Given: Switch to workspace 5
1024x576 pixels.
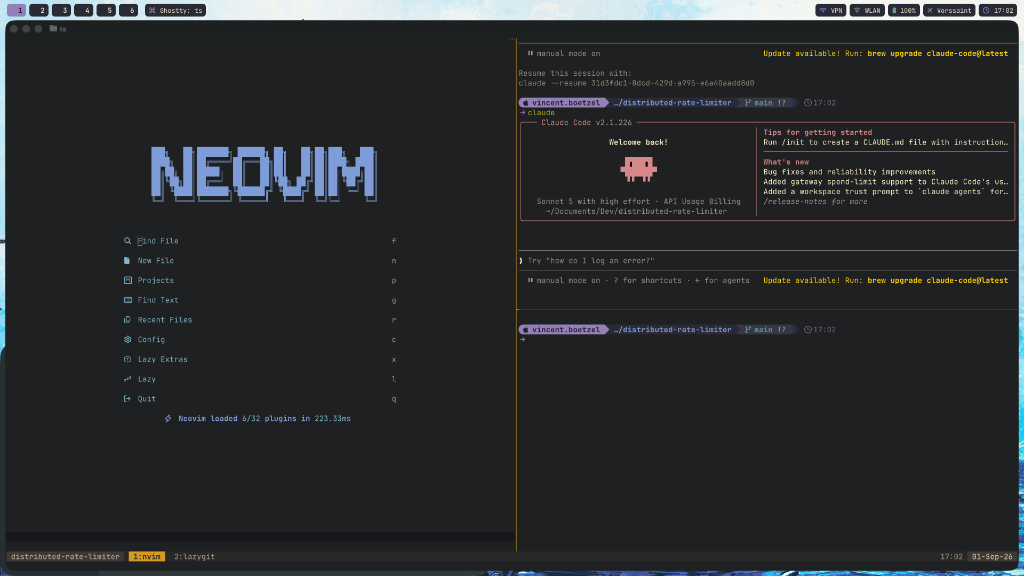Looking at the screenshot, I should 106,10.
